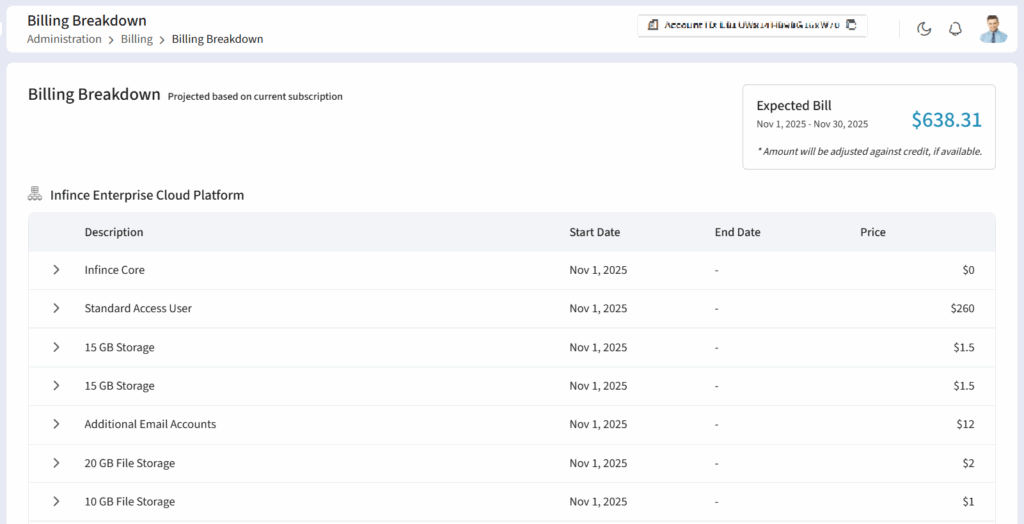Expand the Infince Core row
This screenshot has width=1024, height=524.
(x=56, y=270)
